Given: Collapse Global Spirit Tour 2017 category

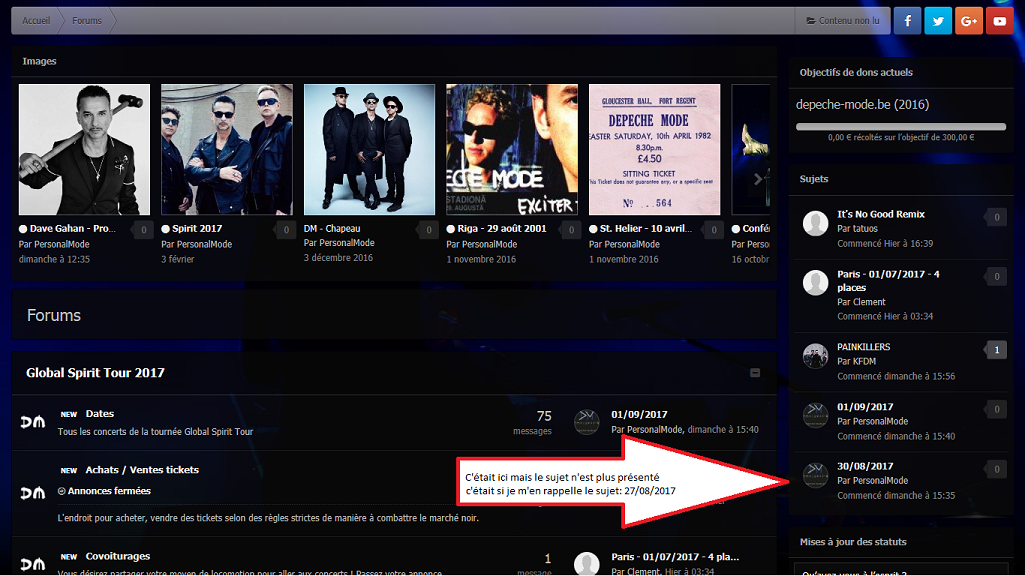Looking at the screenshot, I should 755,373.
